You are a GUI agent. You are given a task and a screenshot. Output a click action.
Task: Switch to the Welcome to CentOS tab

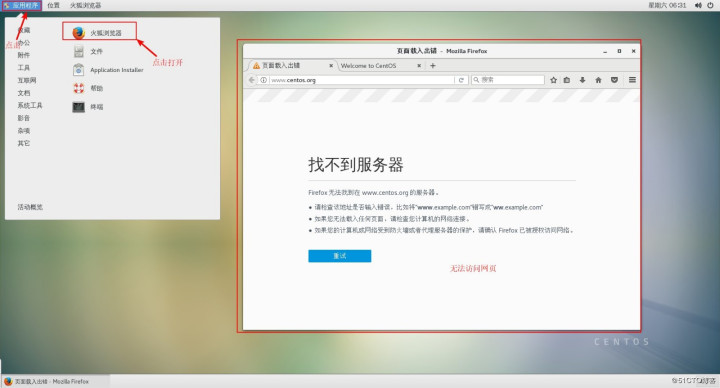[379, 66]
